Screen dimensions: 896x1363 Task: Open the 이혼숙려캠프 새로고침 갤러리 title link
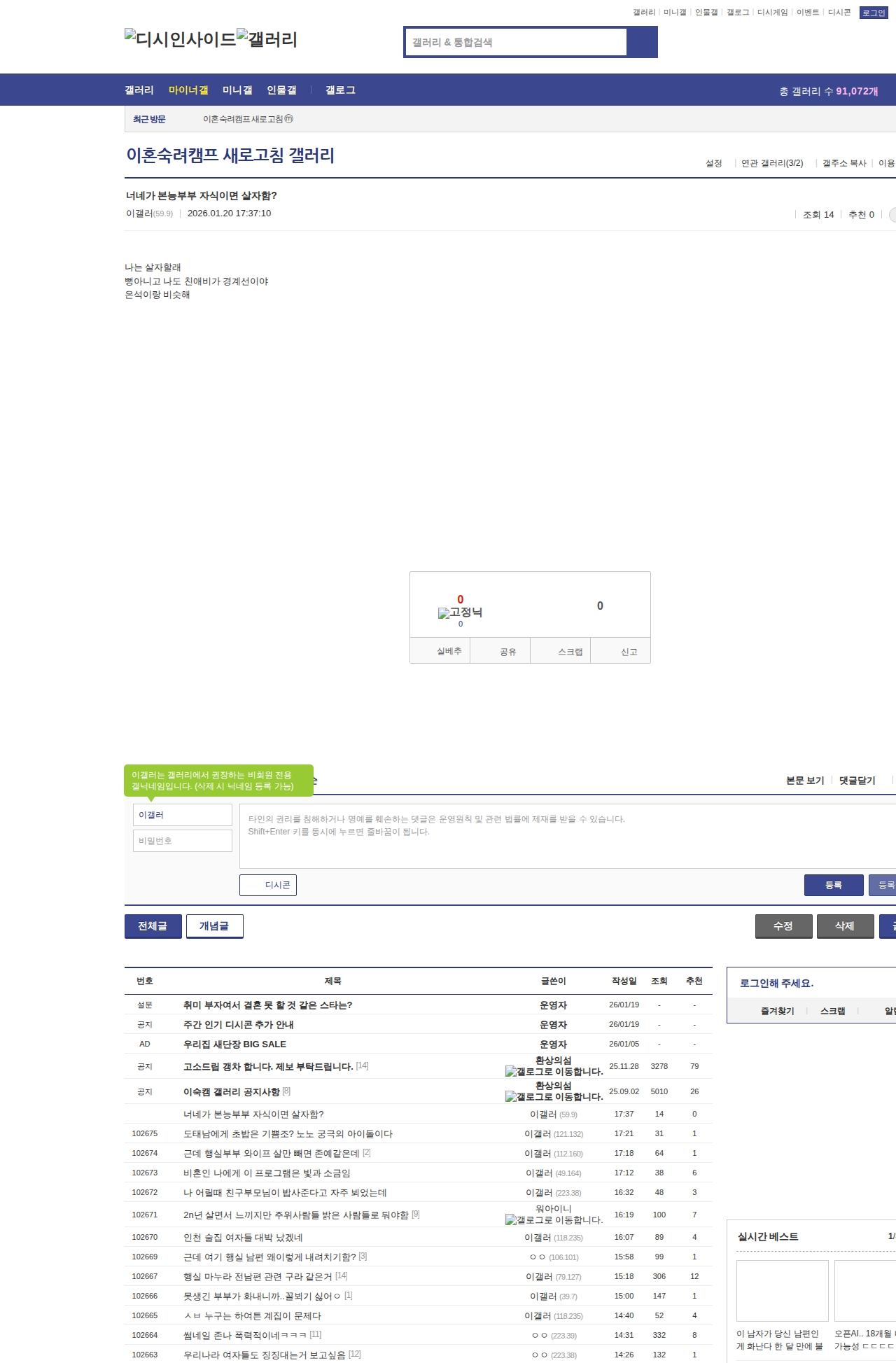pos(230,155)
